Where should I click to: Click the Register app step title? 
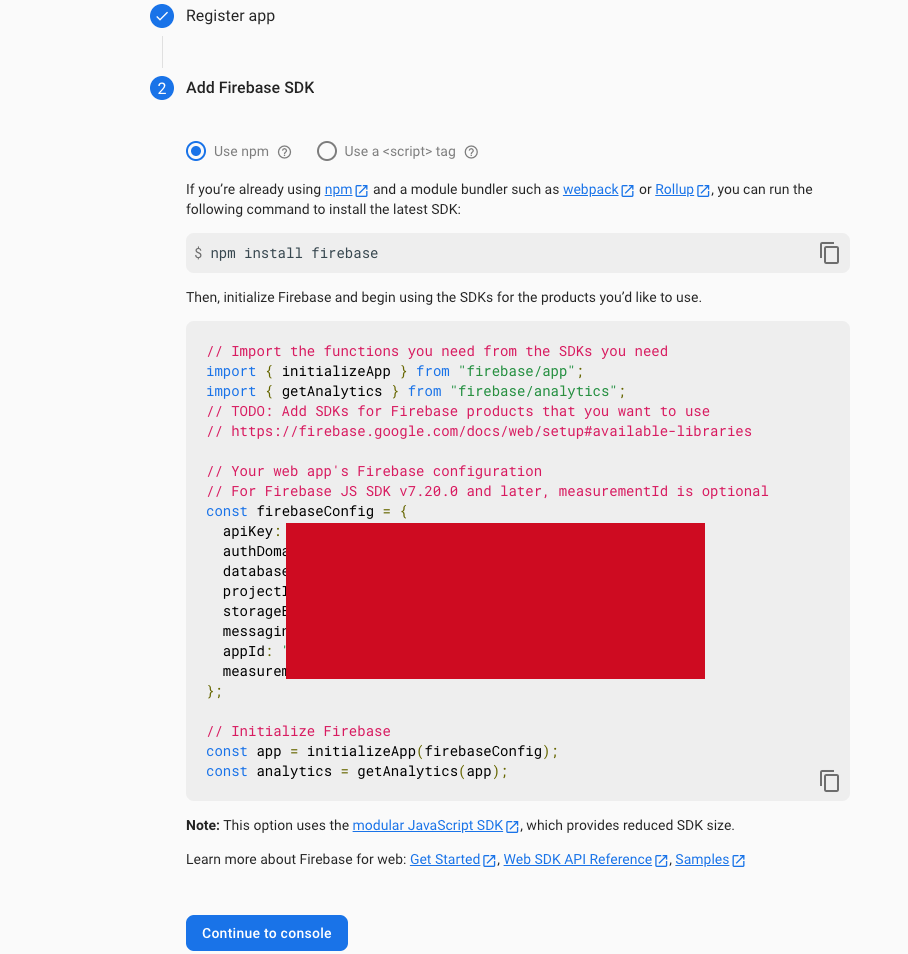coord(230,16)
